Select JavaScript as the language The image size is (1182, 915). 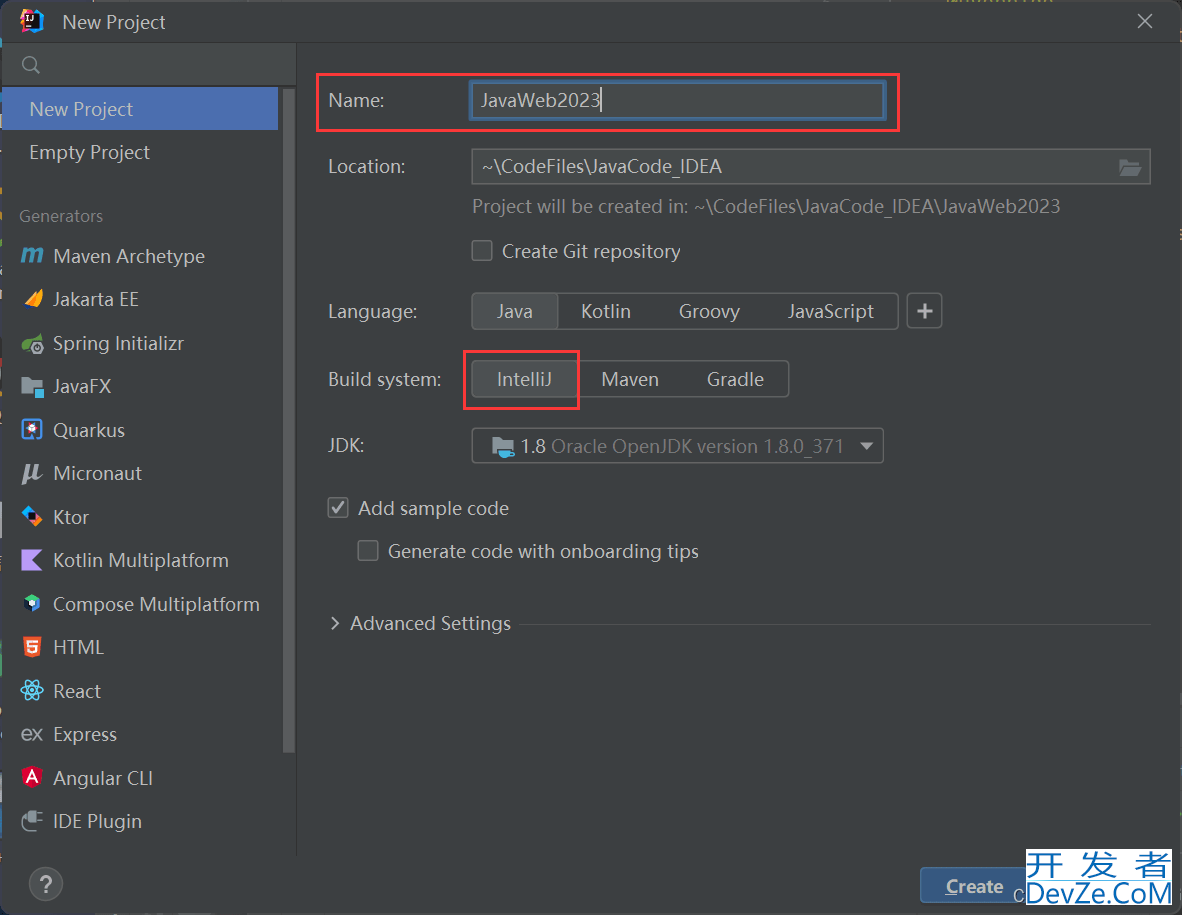tap(831, 311)
